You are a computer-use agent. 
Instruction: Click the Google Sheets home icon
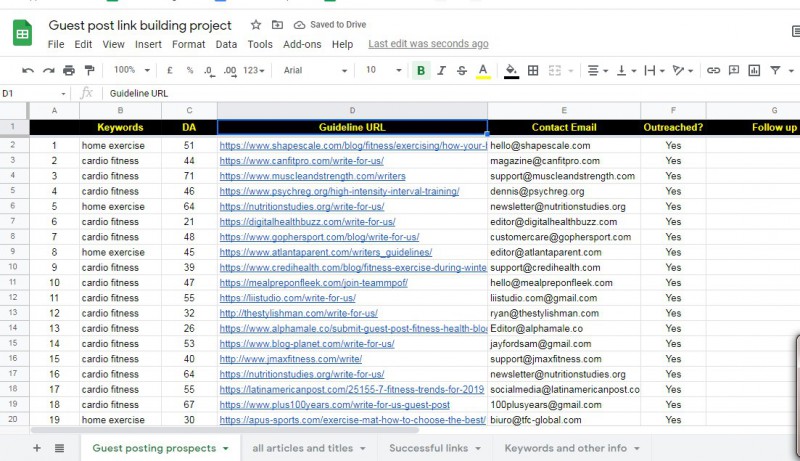tap(22, 33)
